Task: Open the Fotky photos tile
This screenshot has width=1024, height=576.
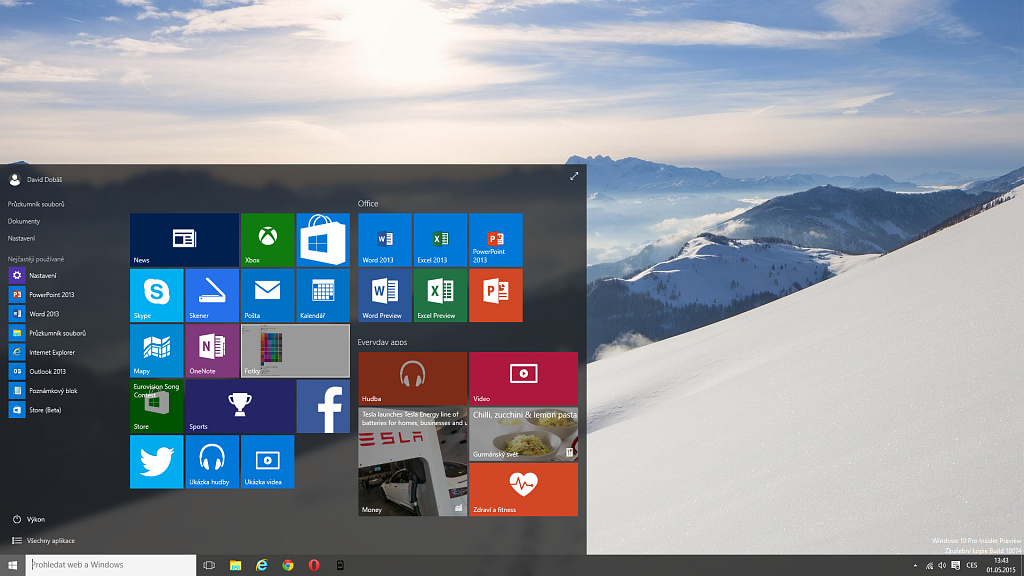Action: point(295,351)
